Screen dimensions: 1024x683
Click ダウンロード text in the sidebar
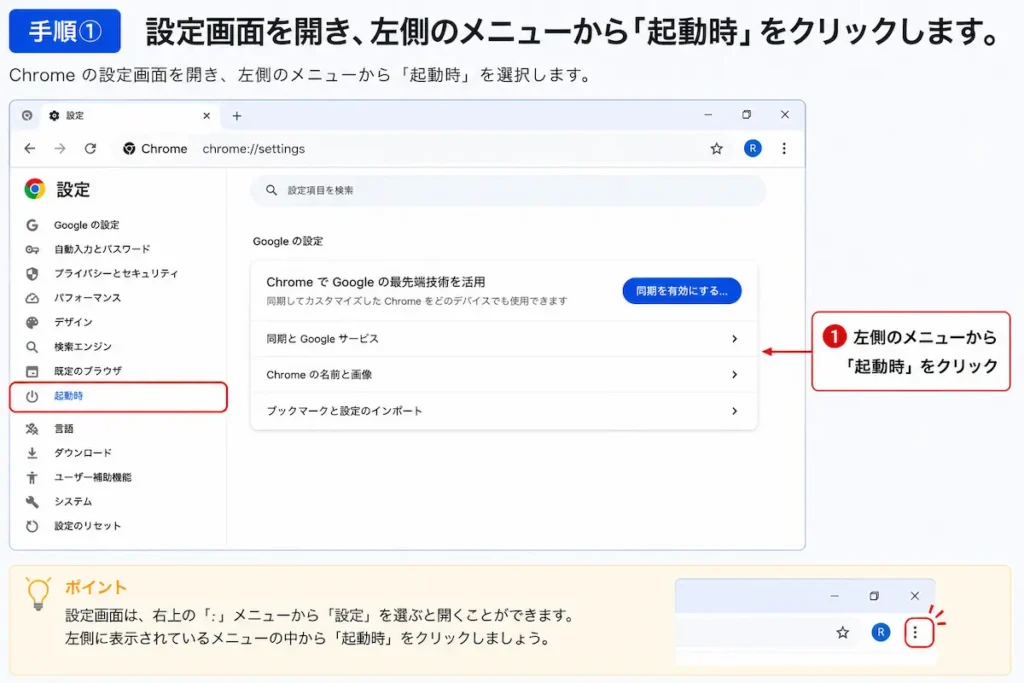pyautogui.click(x=83, y=453)
